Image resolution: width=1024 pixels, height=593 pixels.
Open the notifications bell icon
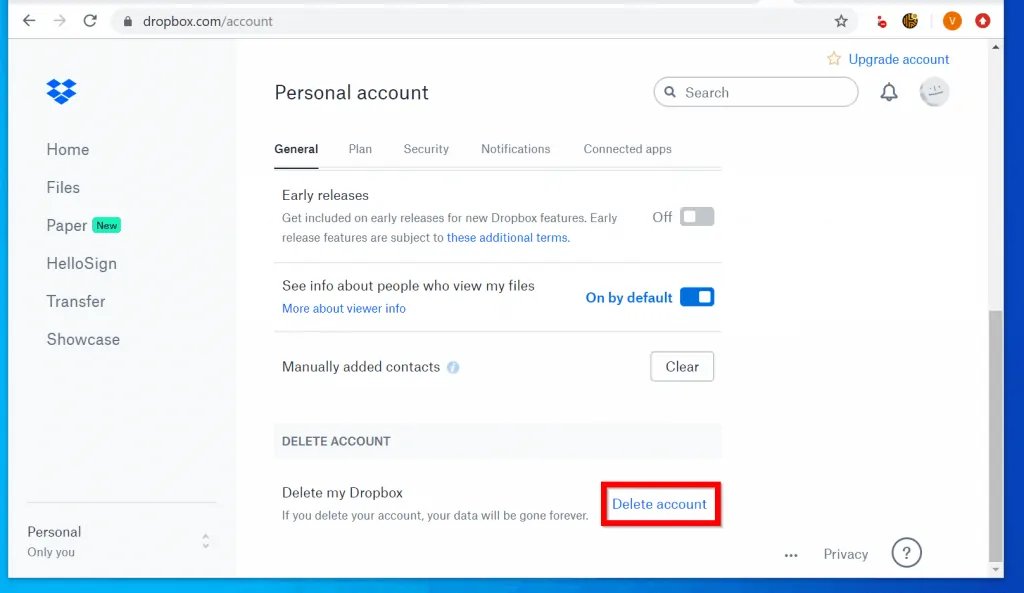pos(889,91)
